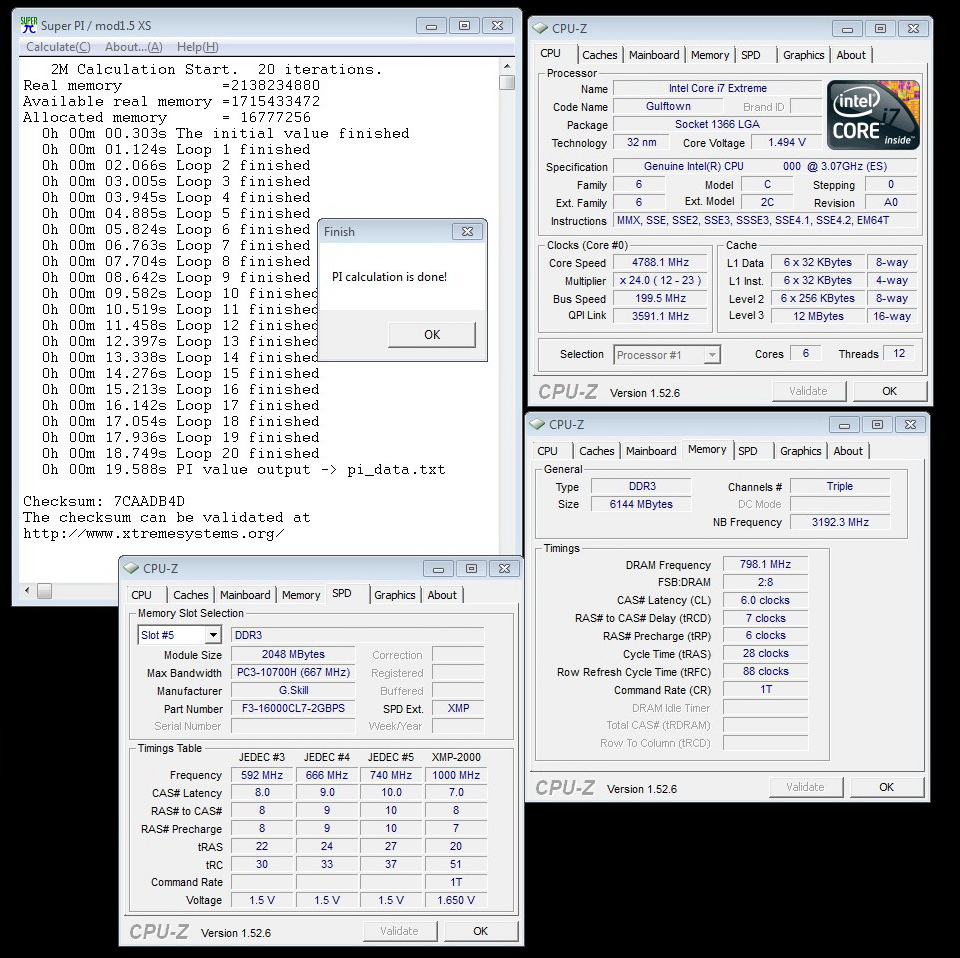Viewport: 960px width, 958px height.
Task: Click Validate in the Gulftown processor window
Action: 808,391
